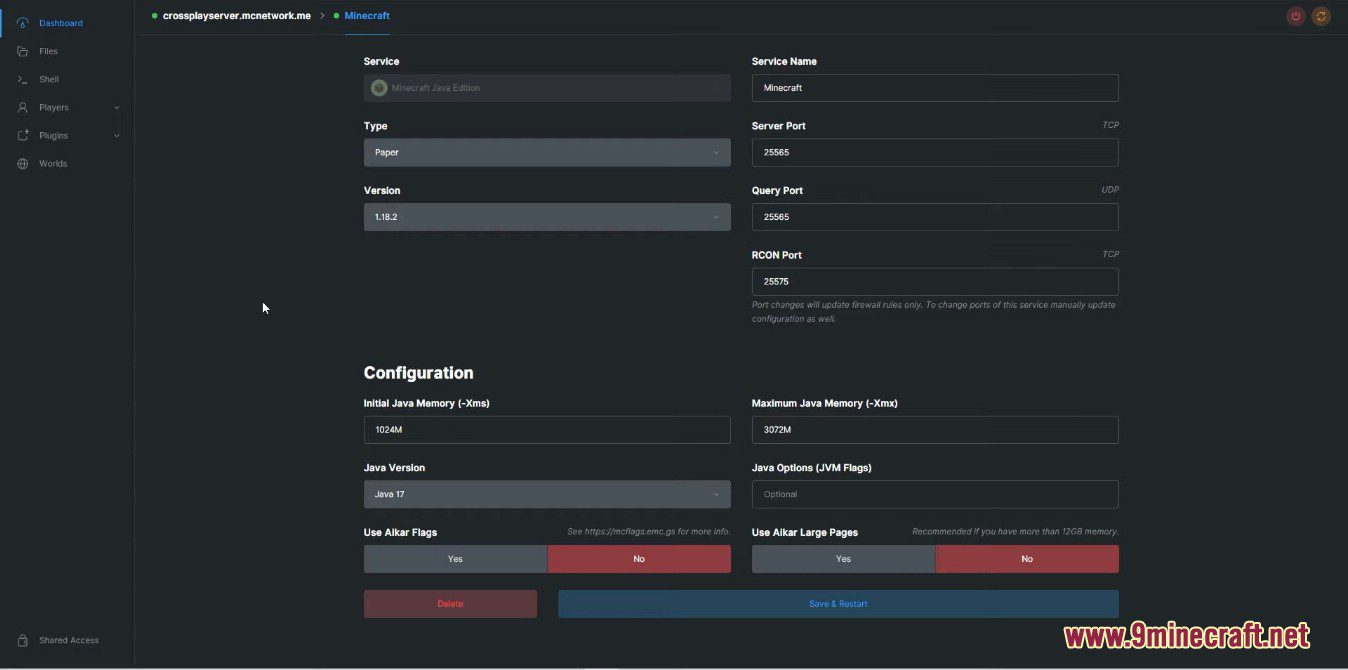Screen dimensions: 1348x670
Task: Click the orange restart icon
Action: [1321, 16]
